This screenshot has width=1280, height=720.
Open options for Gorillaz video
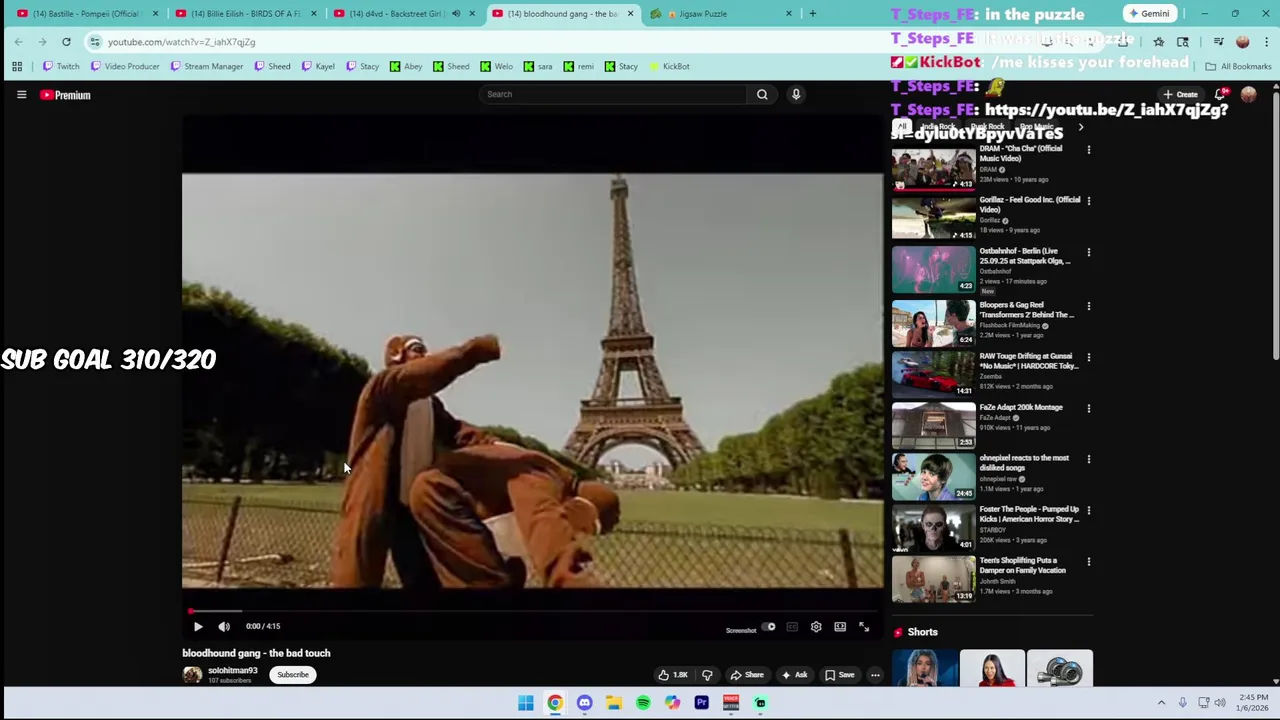1089,201
